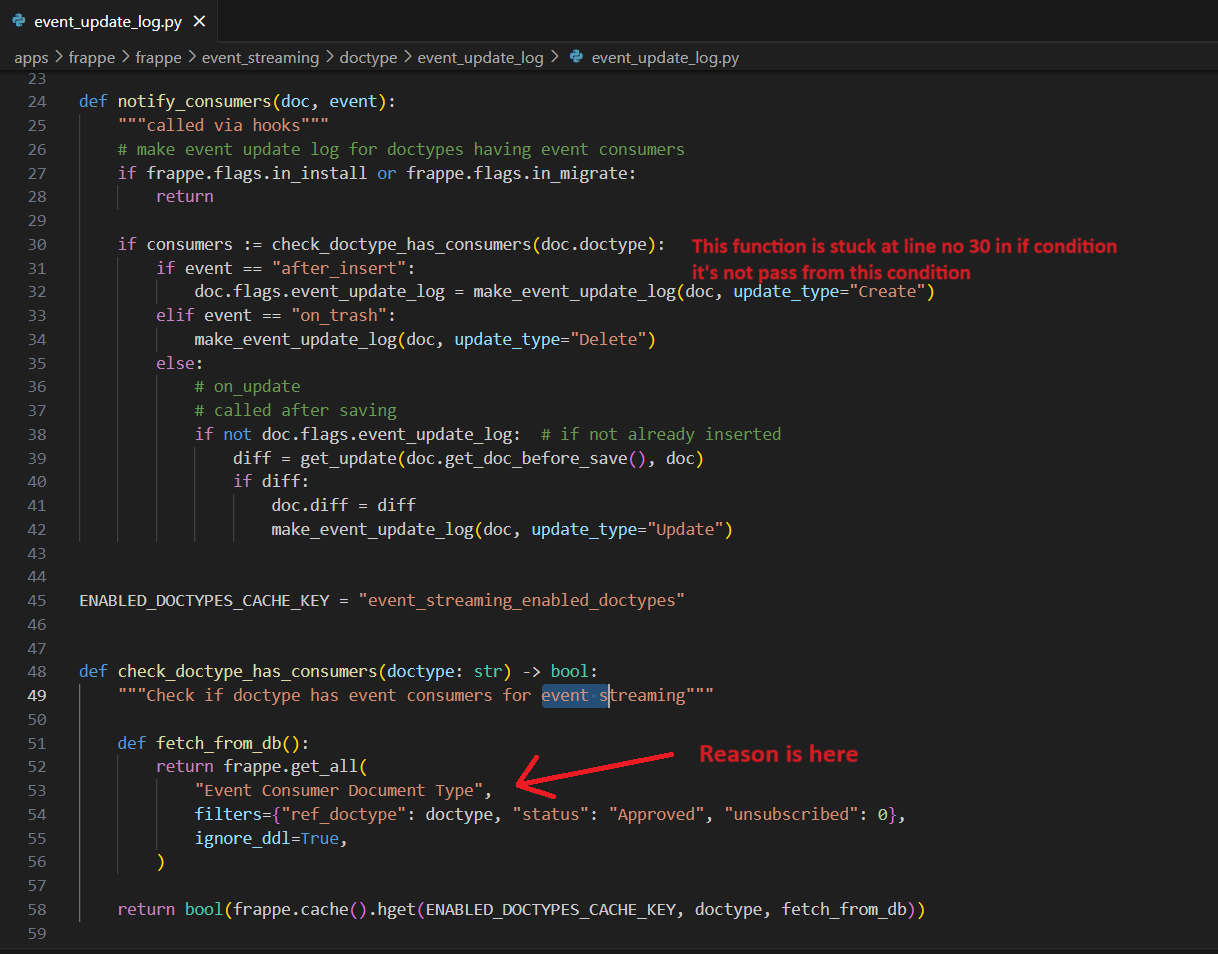This screenshot has height=954, width=1218.
Task: Click line number 30 in the gutter
Action: pos(37,244)
